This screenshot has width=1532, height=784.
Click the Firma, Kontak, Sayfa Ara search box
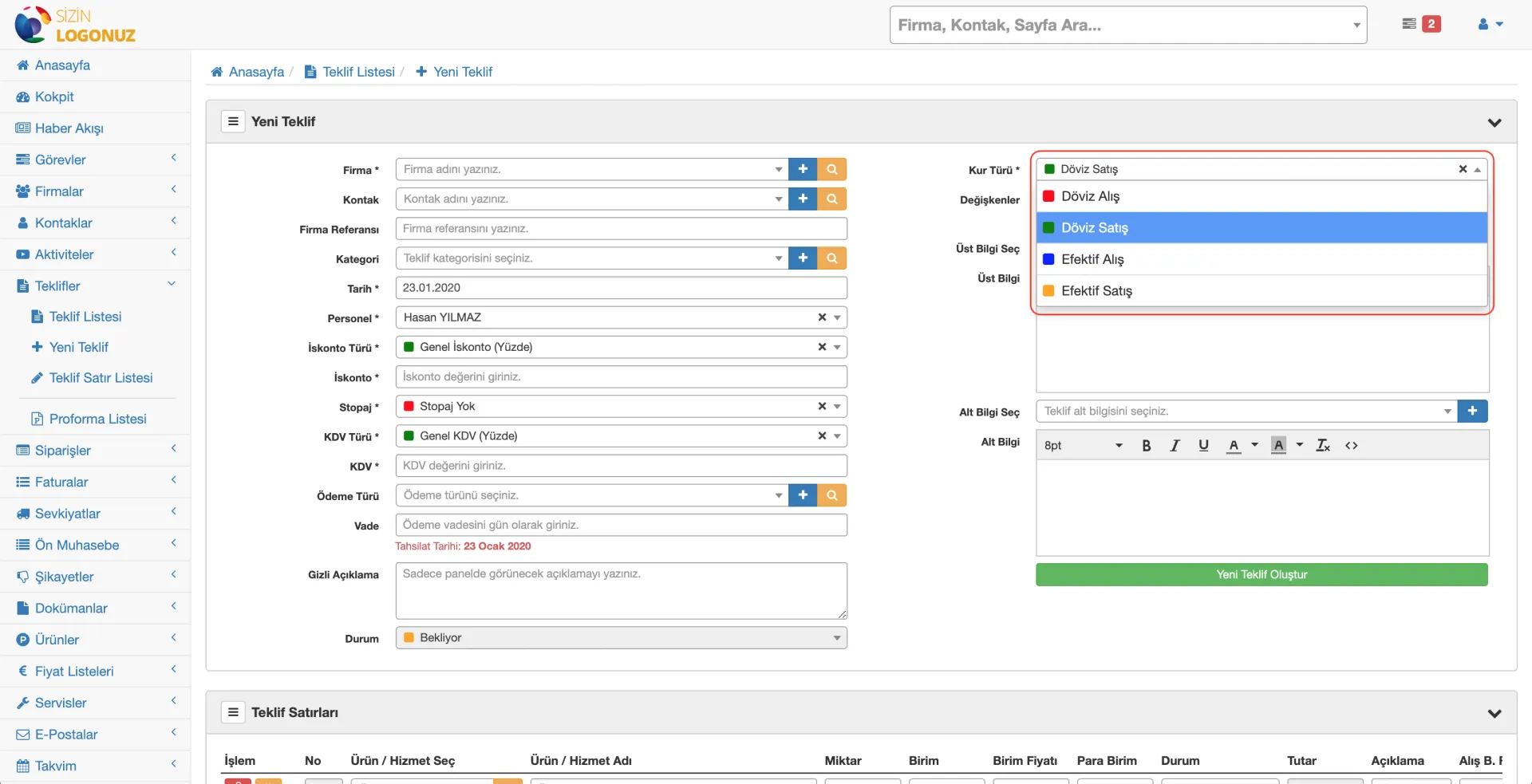pos(1127,25)
